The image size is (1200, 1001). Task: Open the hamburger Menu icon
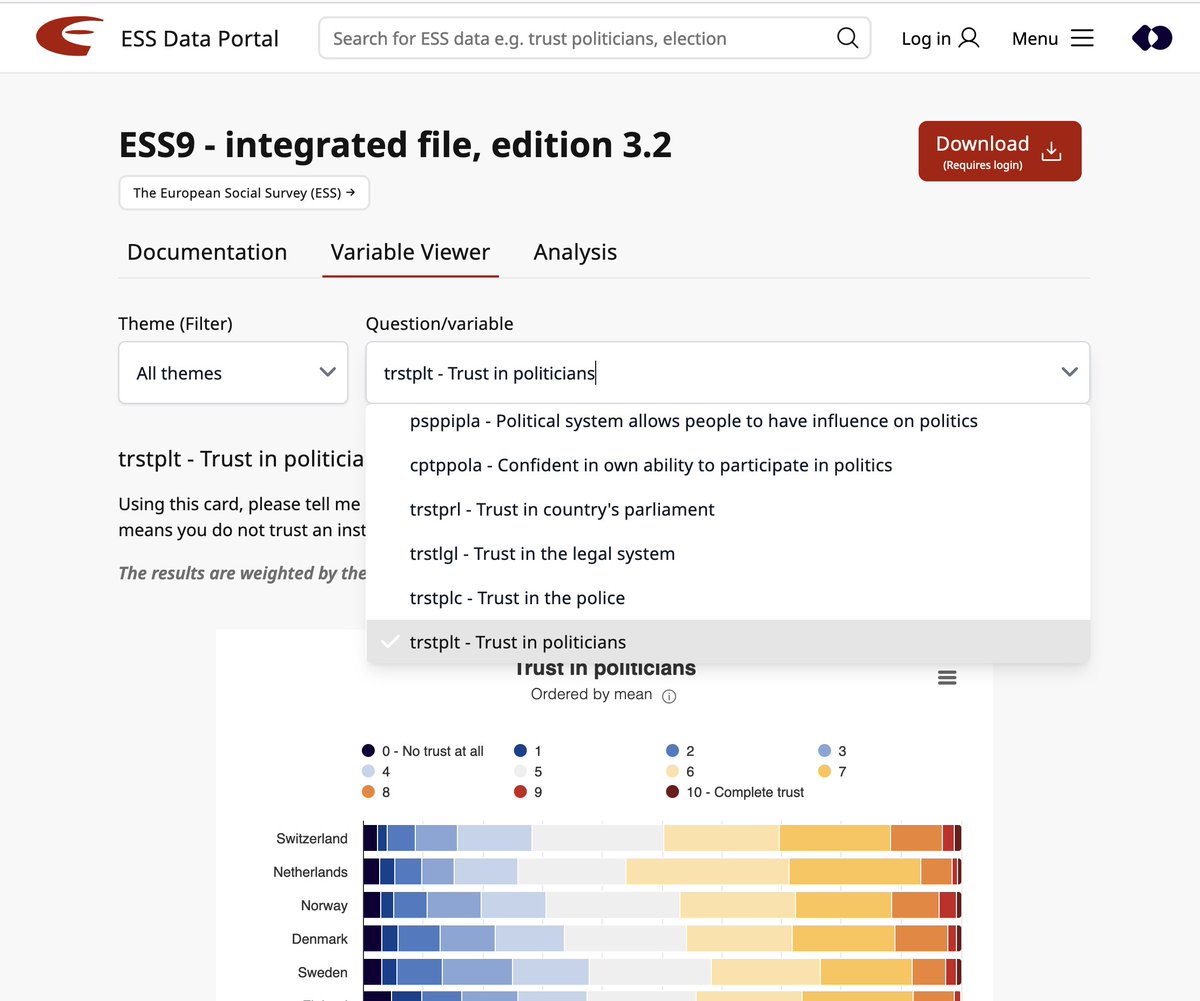pos(1082,38)
